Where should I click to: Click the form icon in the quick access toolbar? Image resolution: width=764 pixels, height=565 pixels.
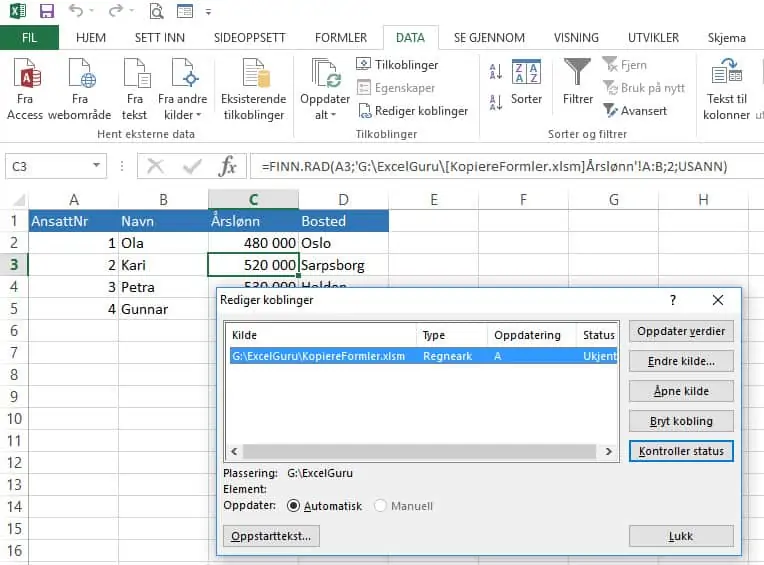click(x=185, y=11)
